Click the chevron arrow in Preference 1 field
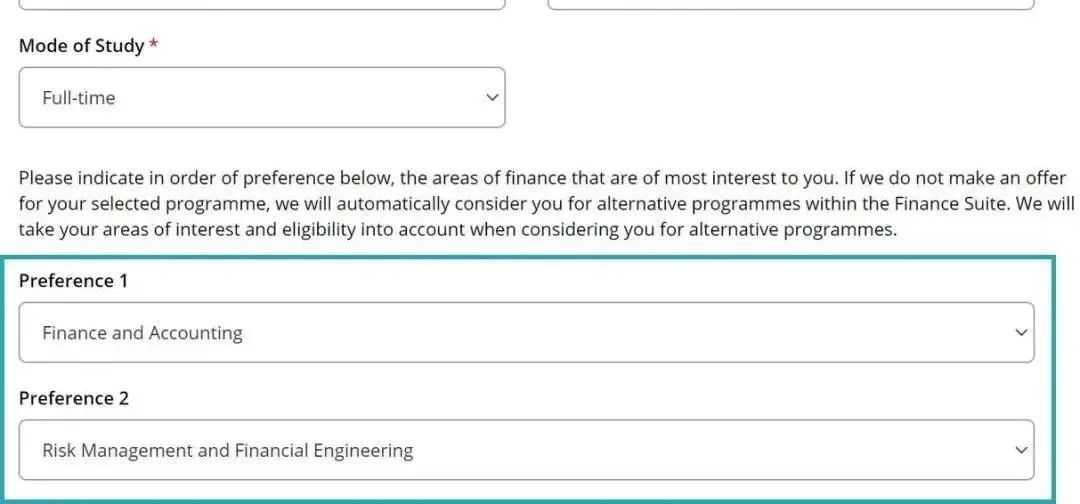The width and height of the screenshot is (1080, 504). click(1020, 333)
